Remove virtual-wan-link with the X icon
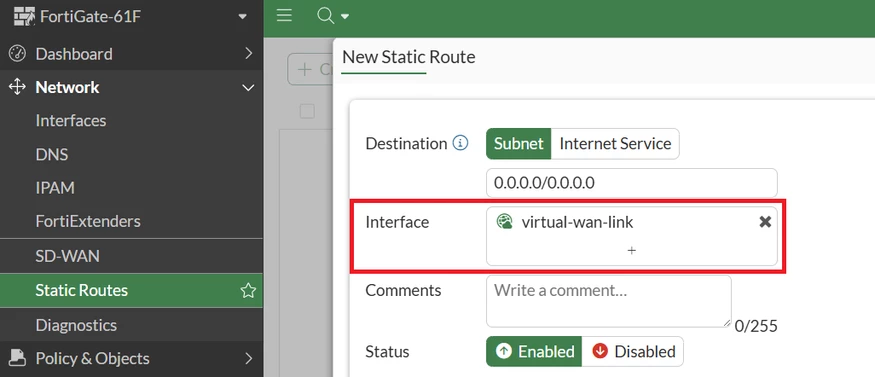Image resolution: width=875 pixels, height=377 pixels. (765, 222)
